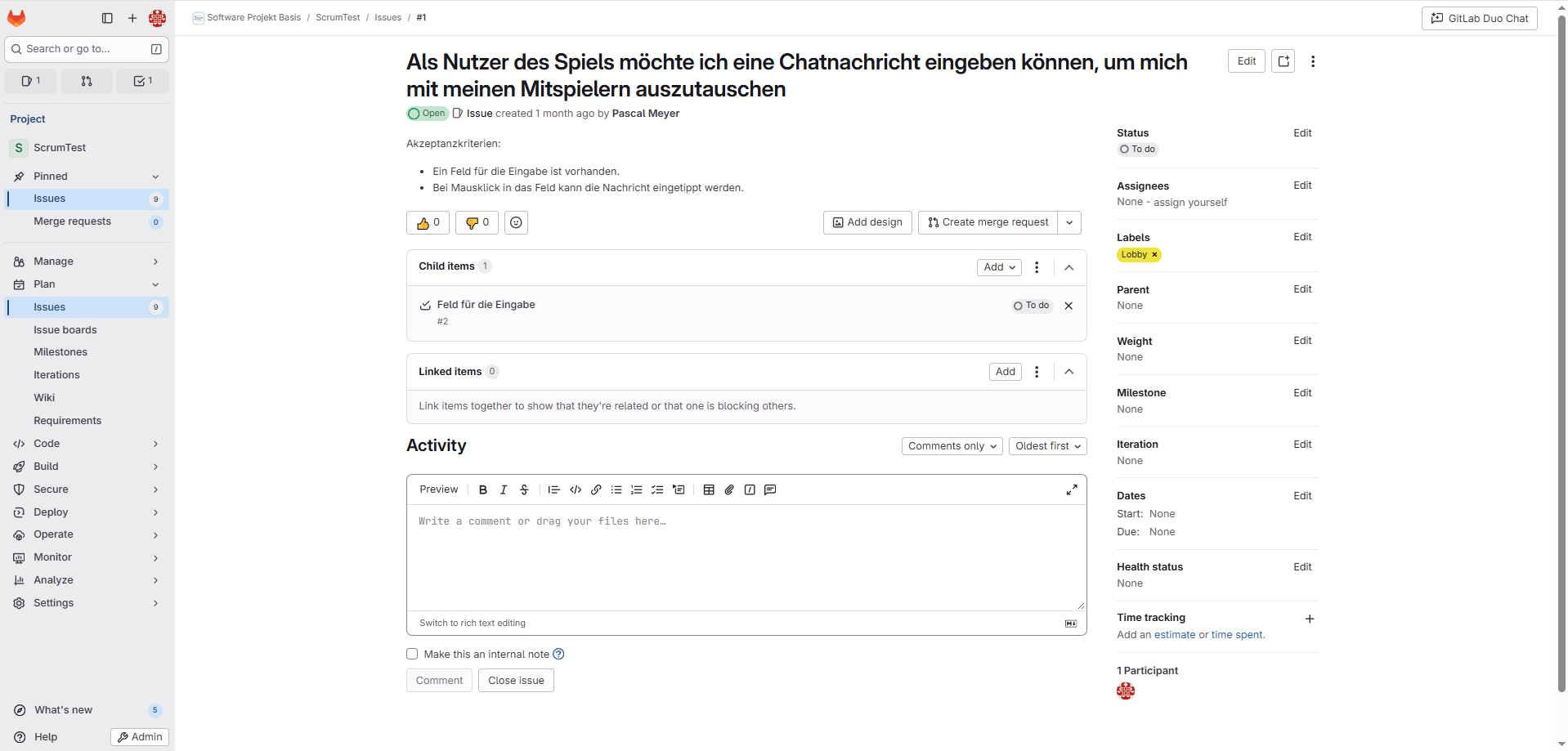Expand comment editor to full screen
1568x751 pixels.
tap(1071, 490)
